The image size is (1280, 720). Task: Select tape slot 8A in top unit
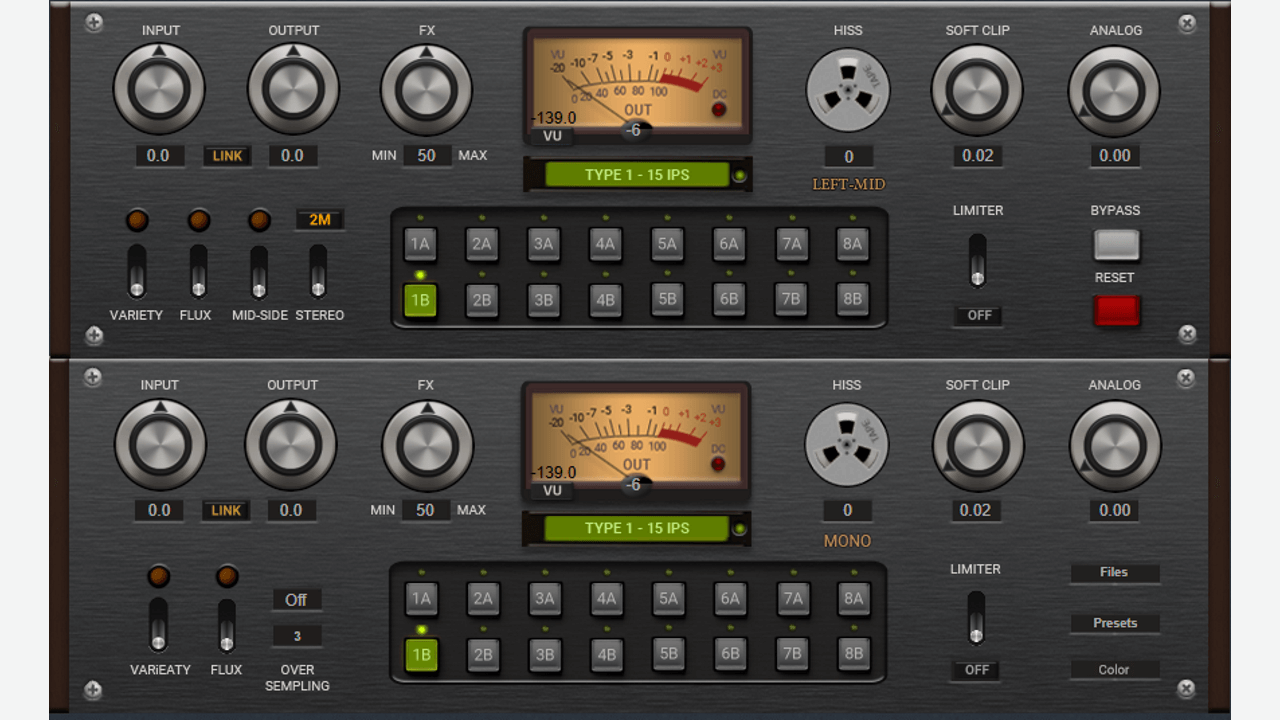(x=852, y=243)
